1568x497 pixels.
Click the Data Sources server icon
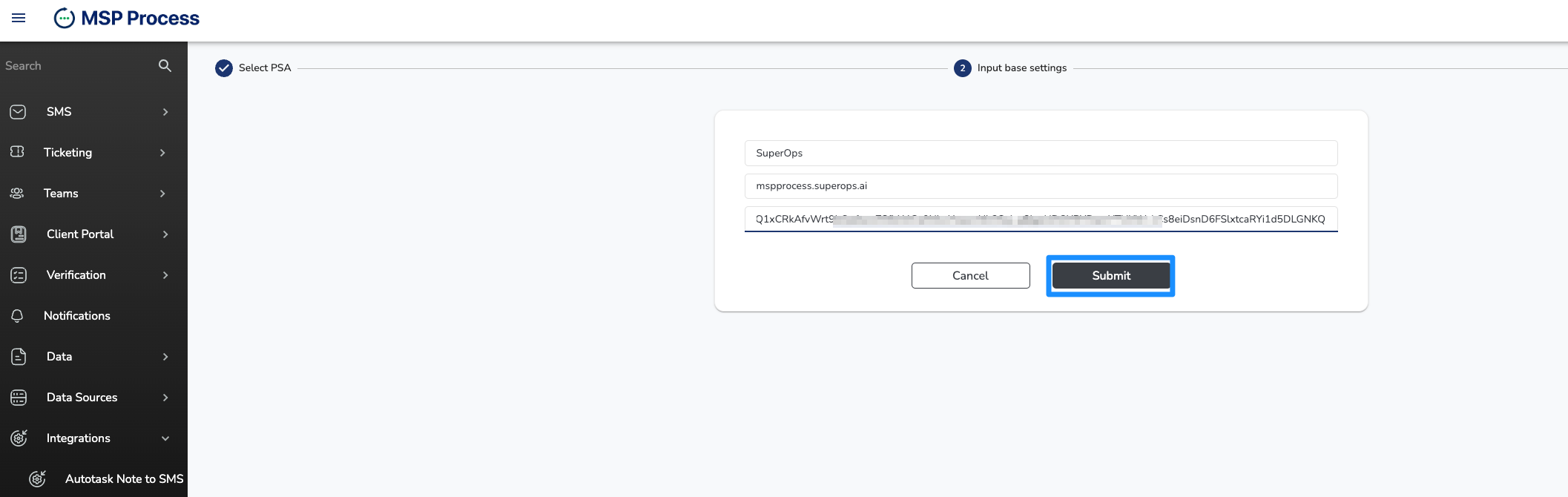(19, 398)
